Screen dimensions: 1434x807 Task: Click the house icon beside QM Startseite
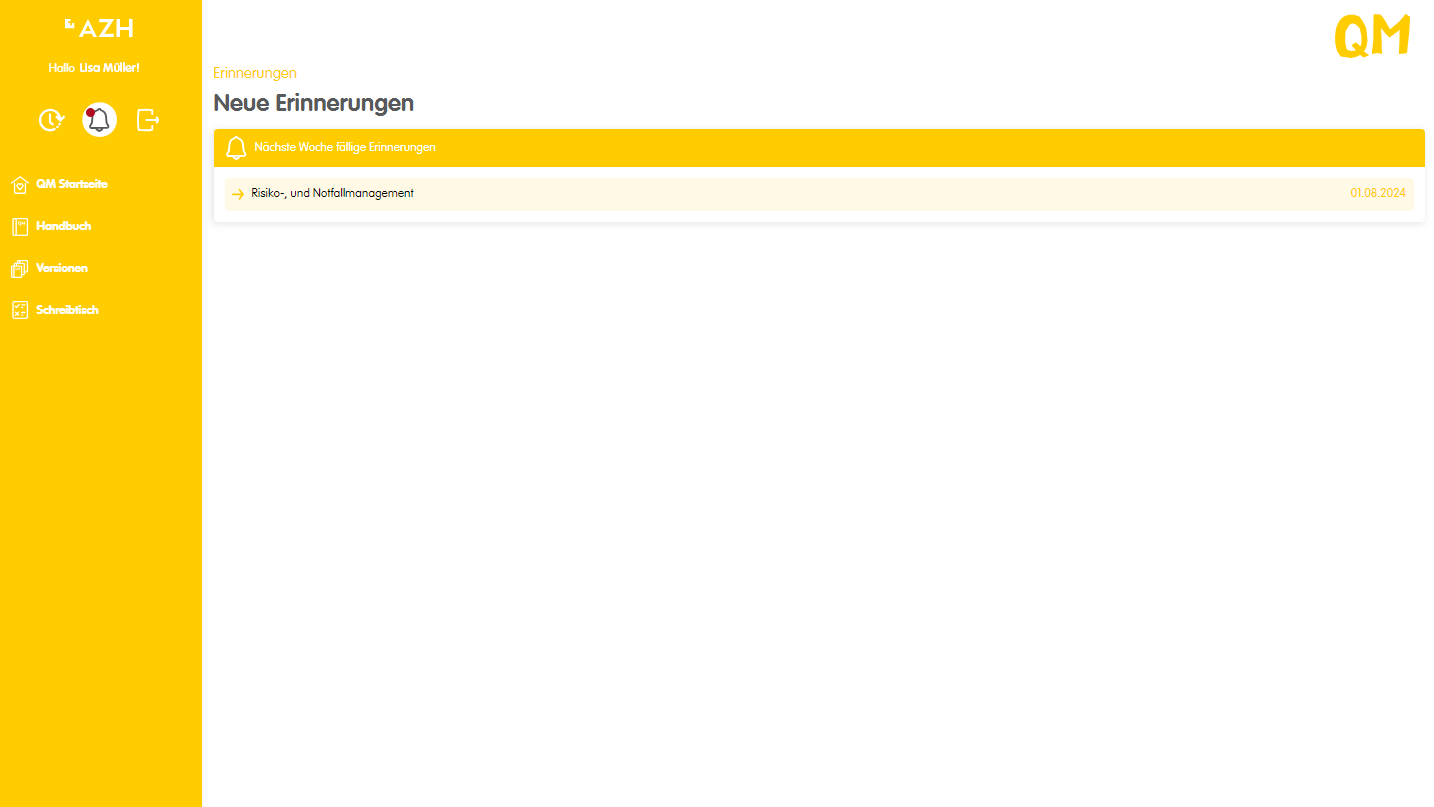[x=19, y=185]
